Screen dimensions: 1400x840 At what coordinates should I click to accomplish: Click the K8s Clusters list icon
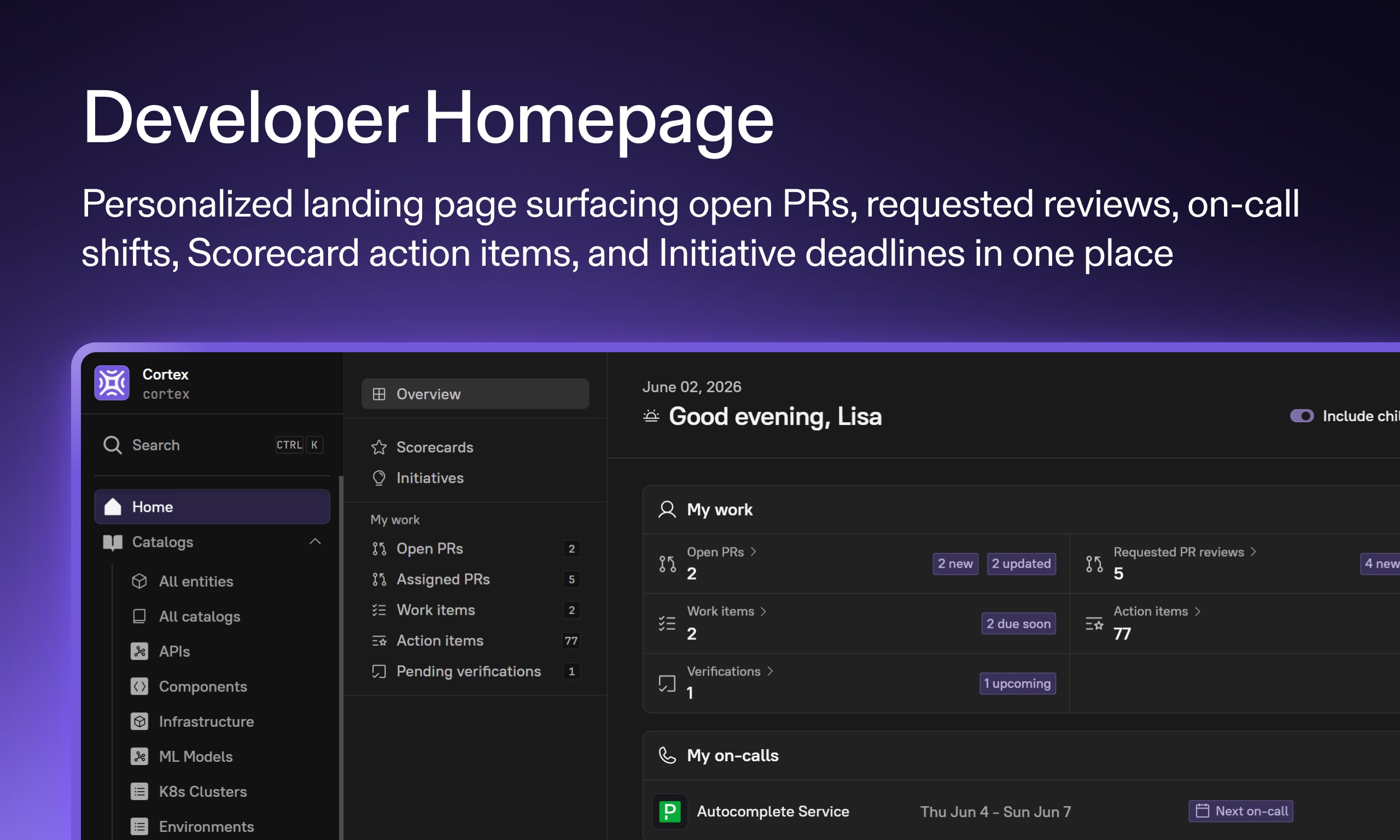139,792
